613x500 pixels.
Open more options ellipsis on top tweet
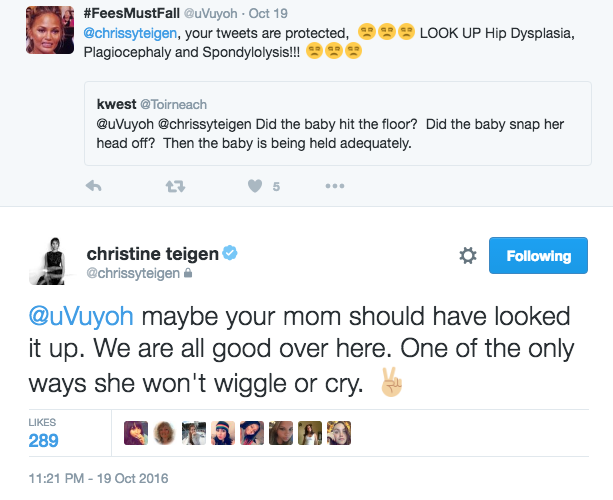[334, 186]
